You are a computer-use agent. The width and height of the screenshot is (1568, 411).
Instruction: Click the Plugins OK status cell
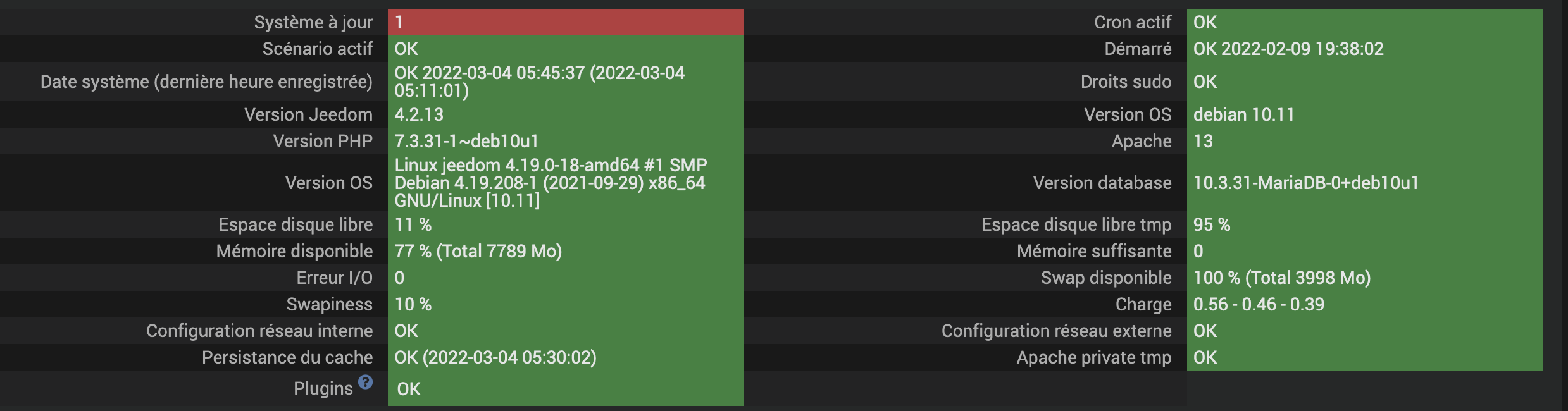[x=565, y=388]
